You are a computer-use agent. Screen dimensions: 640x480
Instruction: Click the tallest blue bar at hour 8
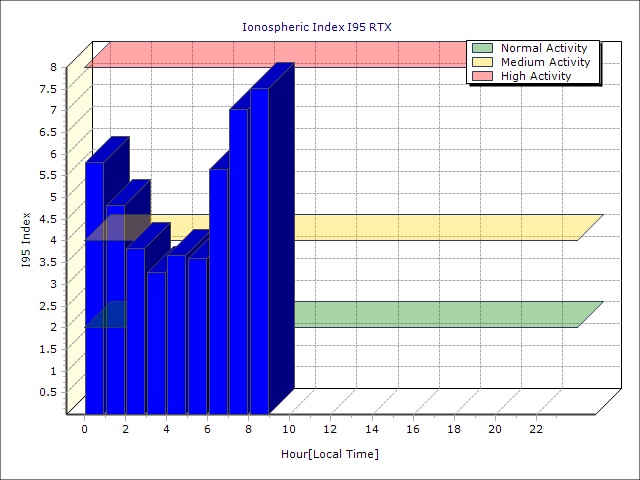pos(259,250)
